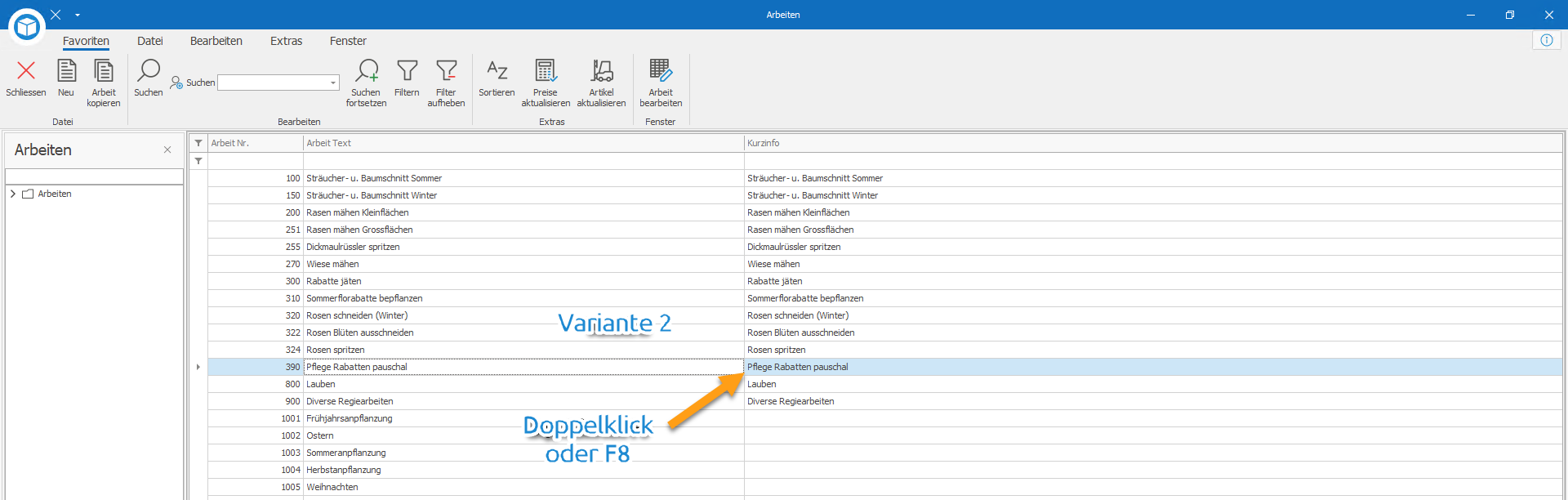
Task: Switch to the Favoriten ribbon tab
Action: click(86, 41)
